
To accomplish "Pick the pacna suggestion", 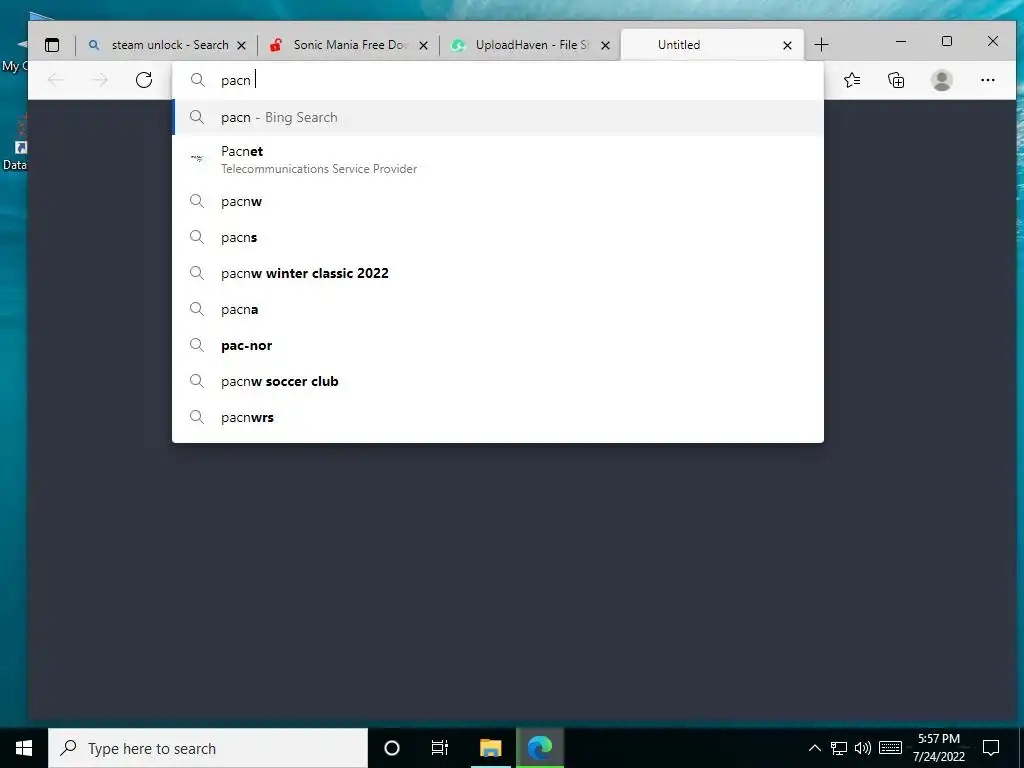I will [x=498, y=309].
